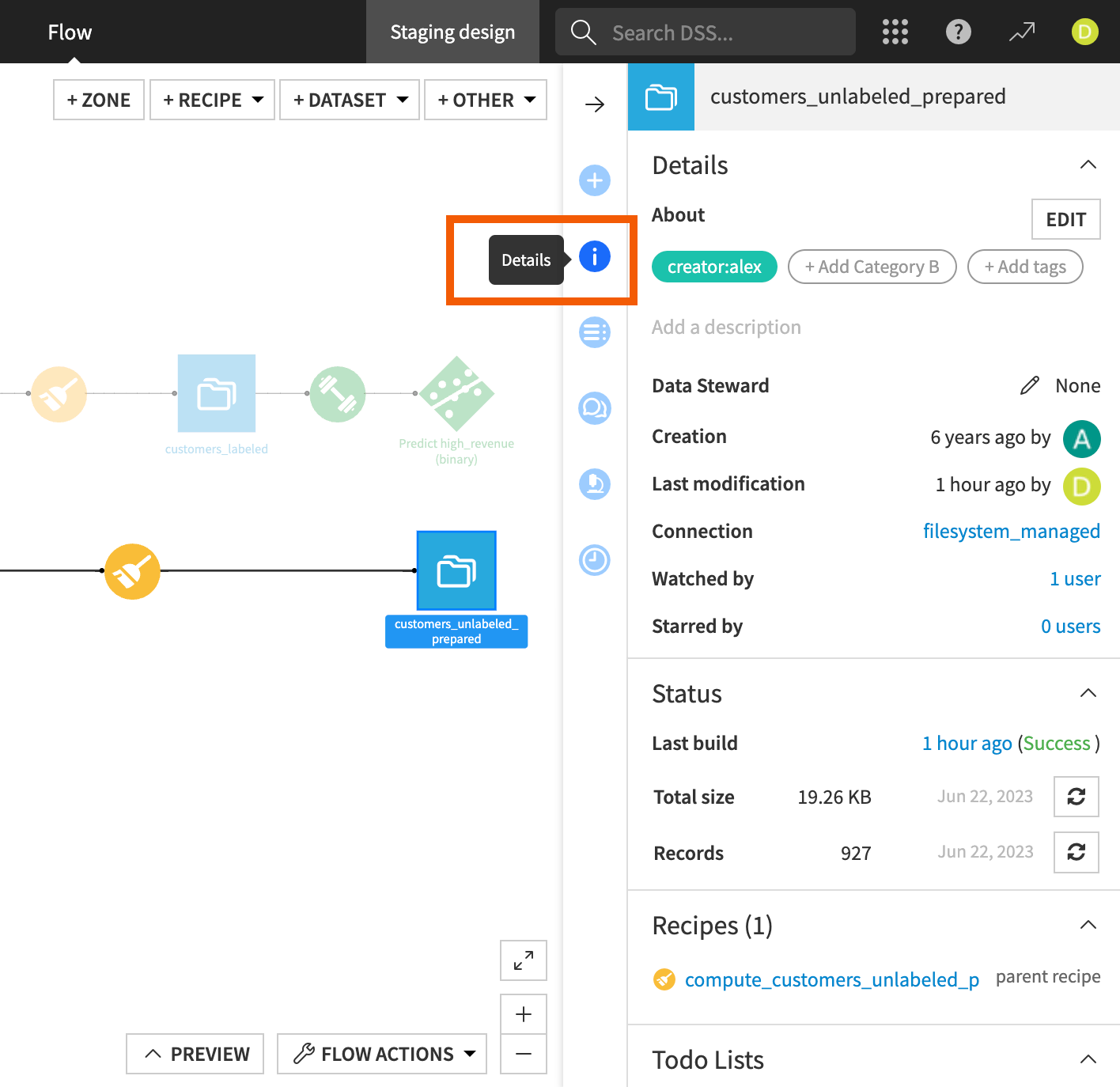Click the customers_labeled dataset label
Image resolution: width=1120 pixels, height=1087 pixels.
coord(217,449)
